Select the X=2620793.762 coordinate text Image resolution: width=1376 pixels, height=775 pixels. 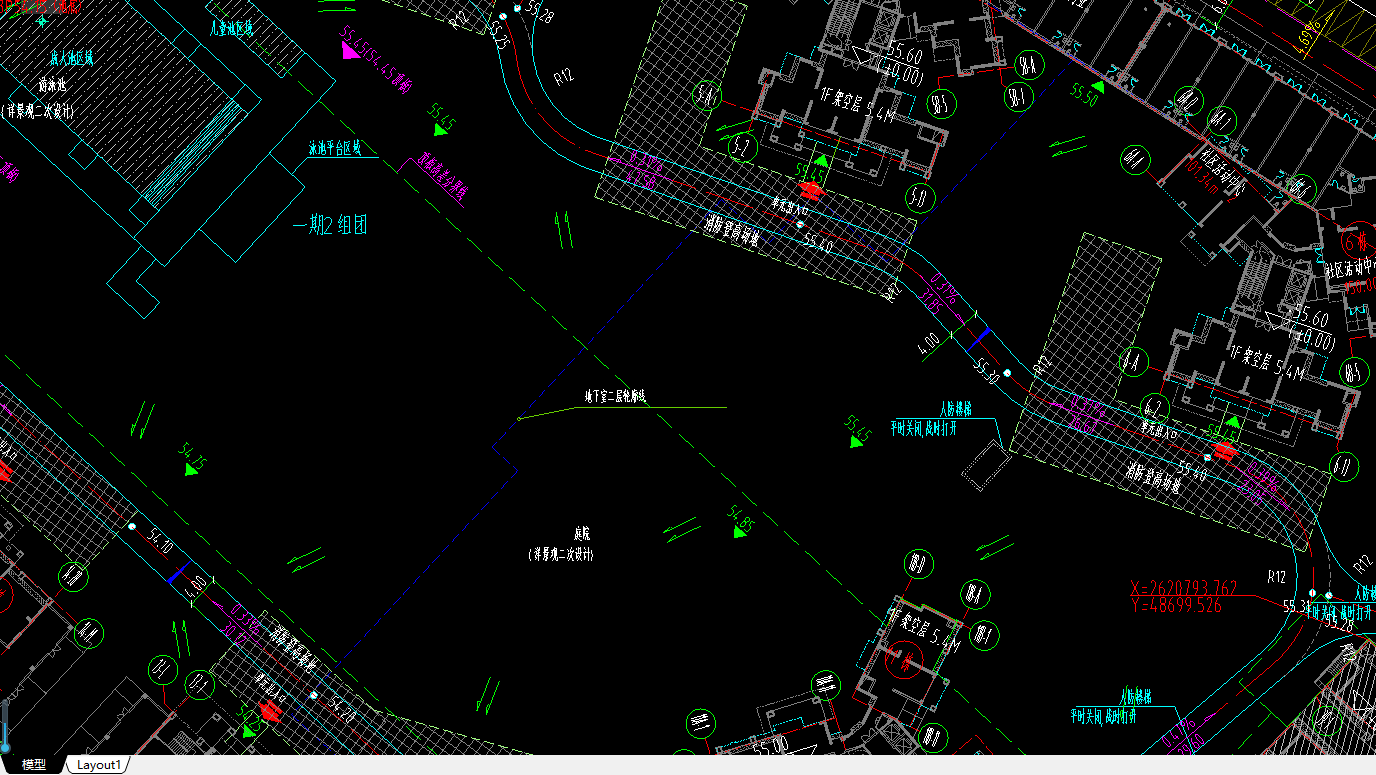click(1183, 588)
